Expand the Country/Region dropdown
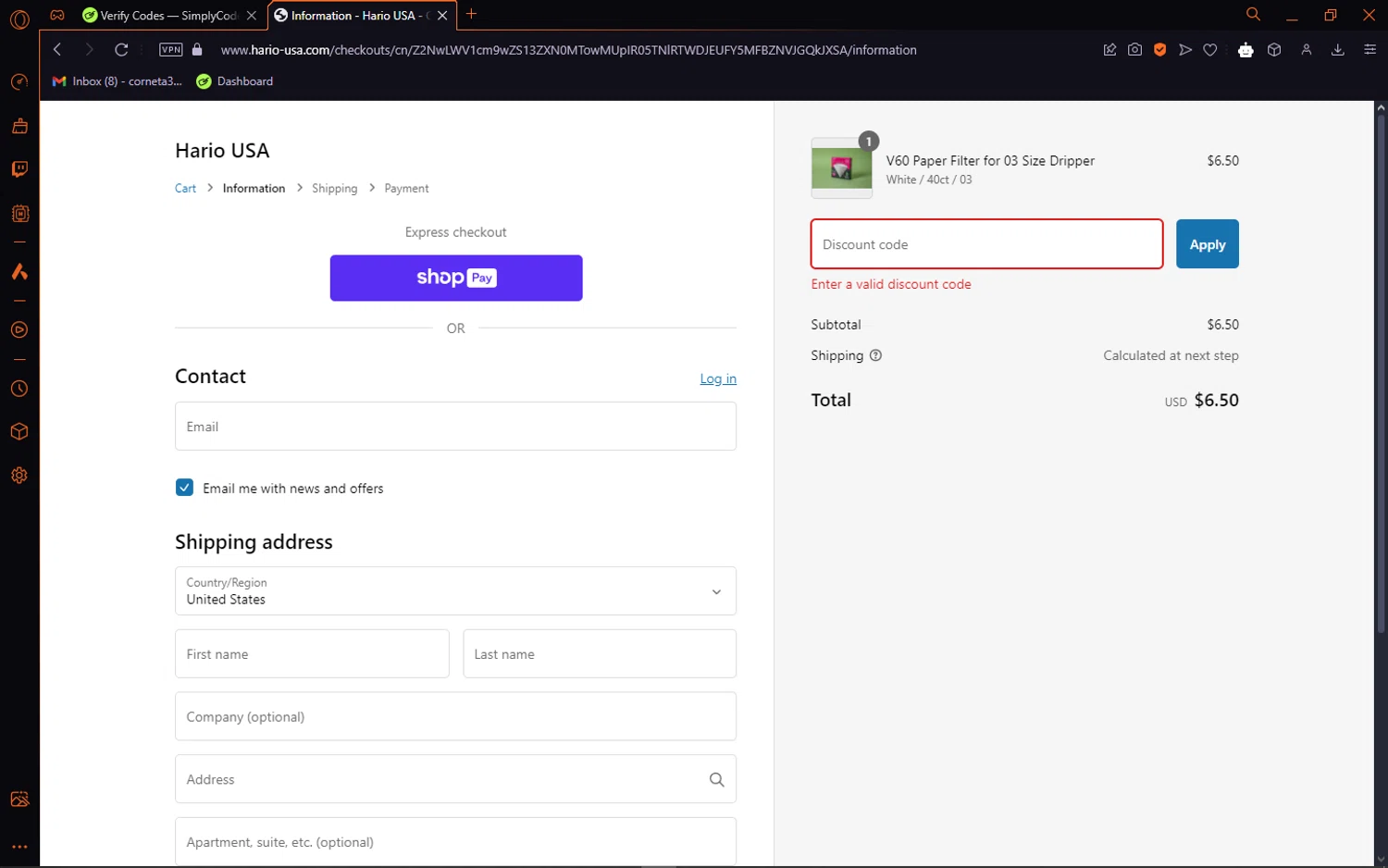Screen dimensions: 1388x868 click(455, 591)
